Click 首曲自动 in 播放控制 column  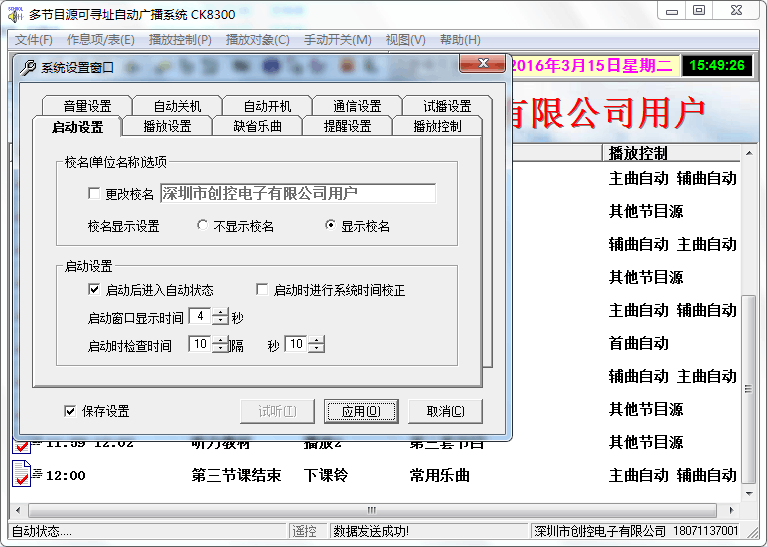(x=638, y=343)
